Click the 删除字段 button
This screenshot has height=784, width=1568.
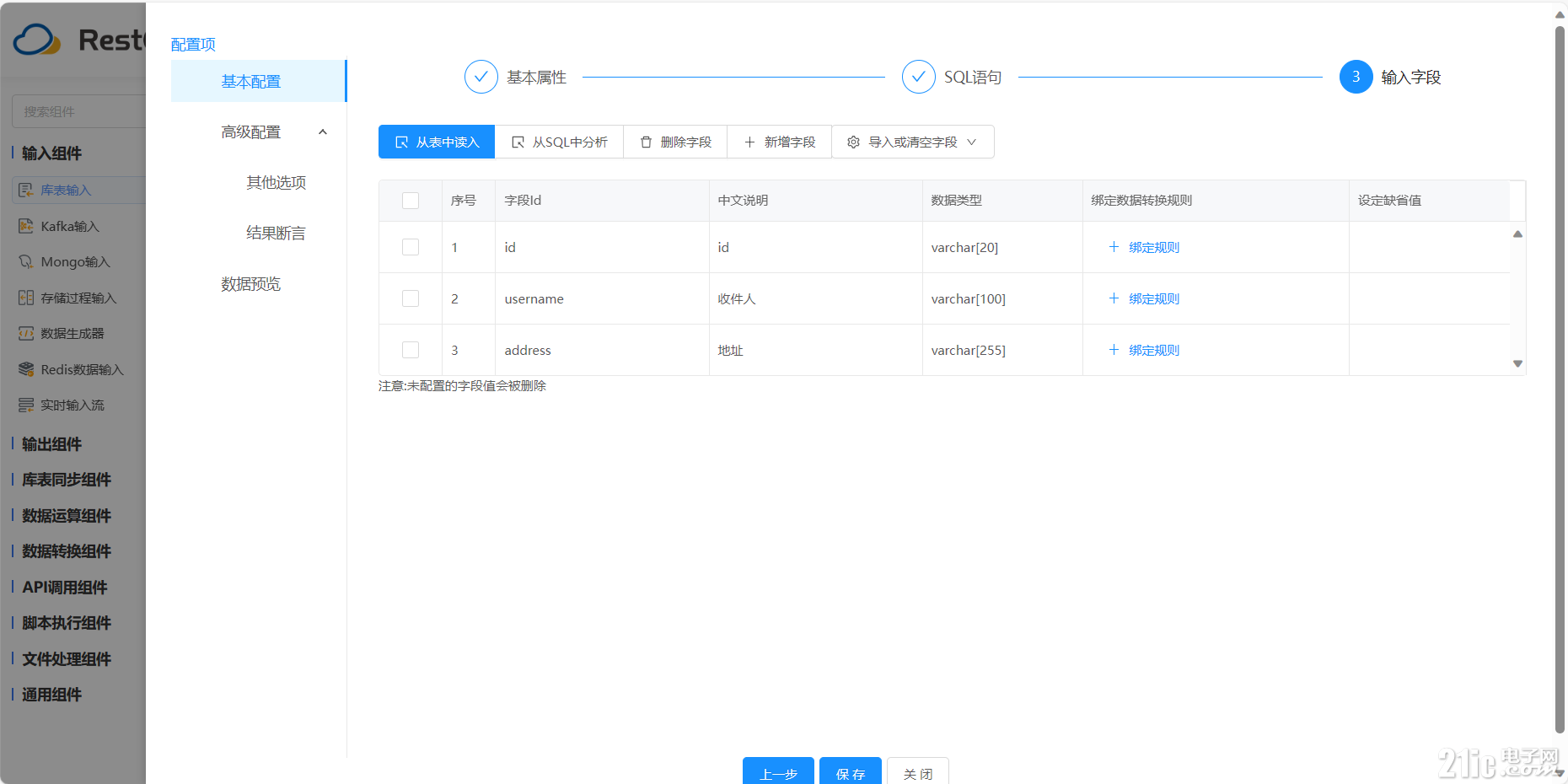point(675,142)
